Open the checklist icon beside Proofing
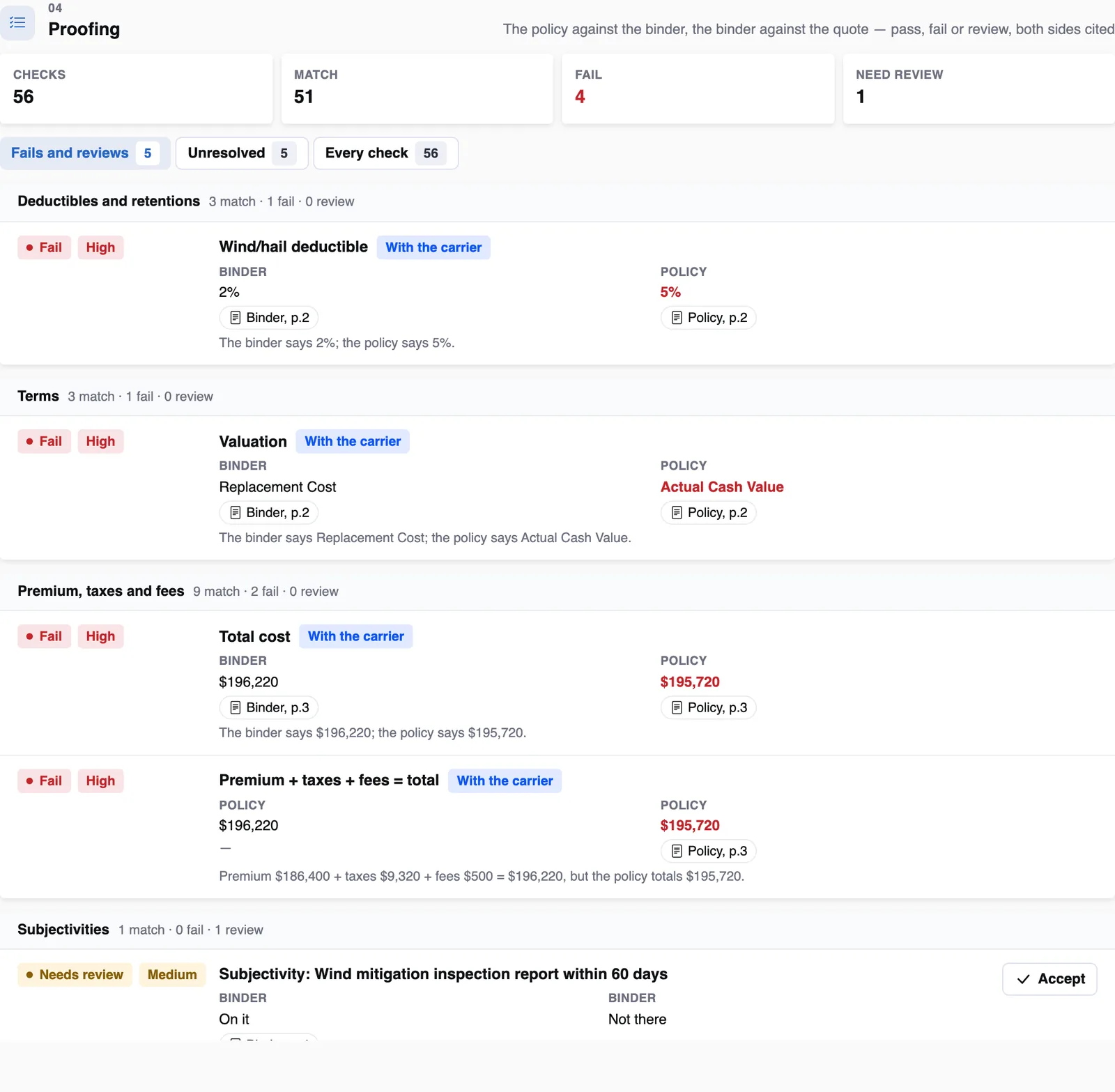This screenshot has height=1092, width=1115. pyautogui.click(x=17, y=22)
